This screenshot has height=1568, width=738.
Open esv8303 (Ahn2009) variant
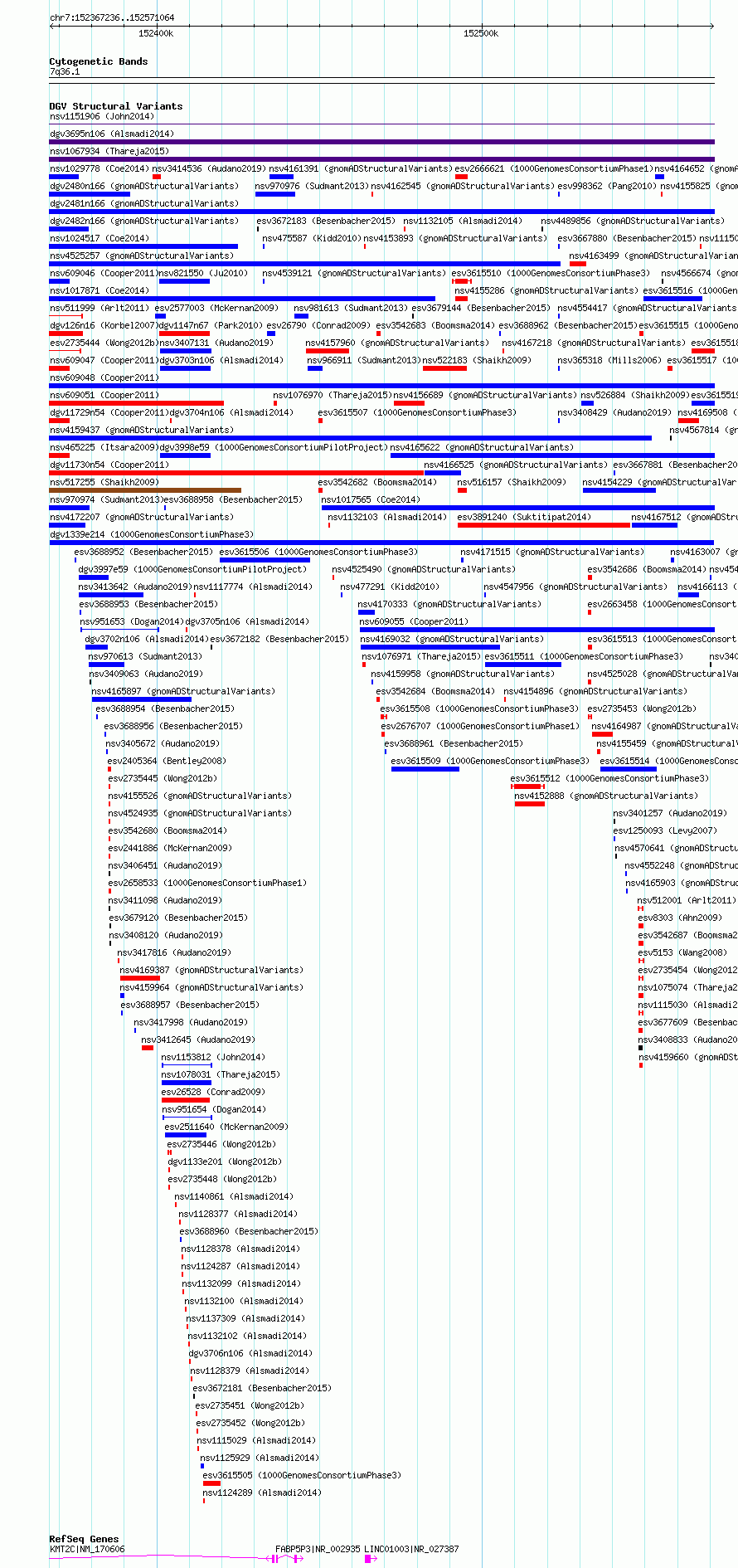pyautogui.click(x=680, y=918)
